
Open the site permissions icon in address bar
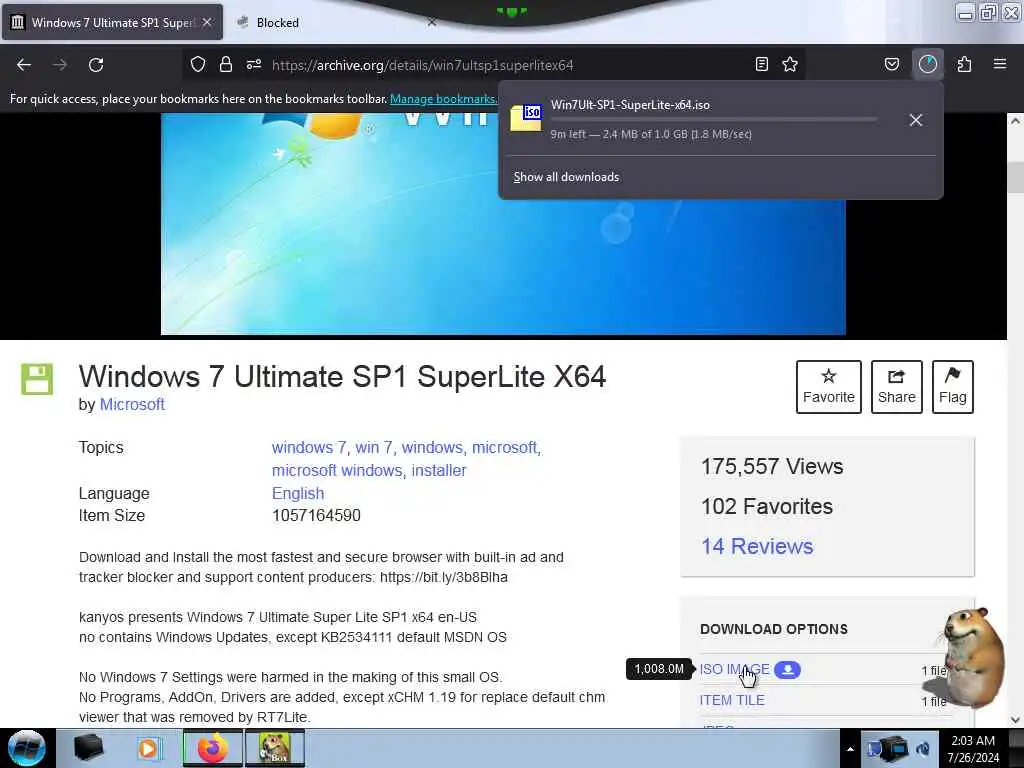(254, 65)
